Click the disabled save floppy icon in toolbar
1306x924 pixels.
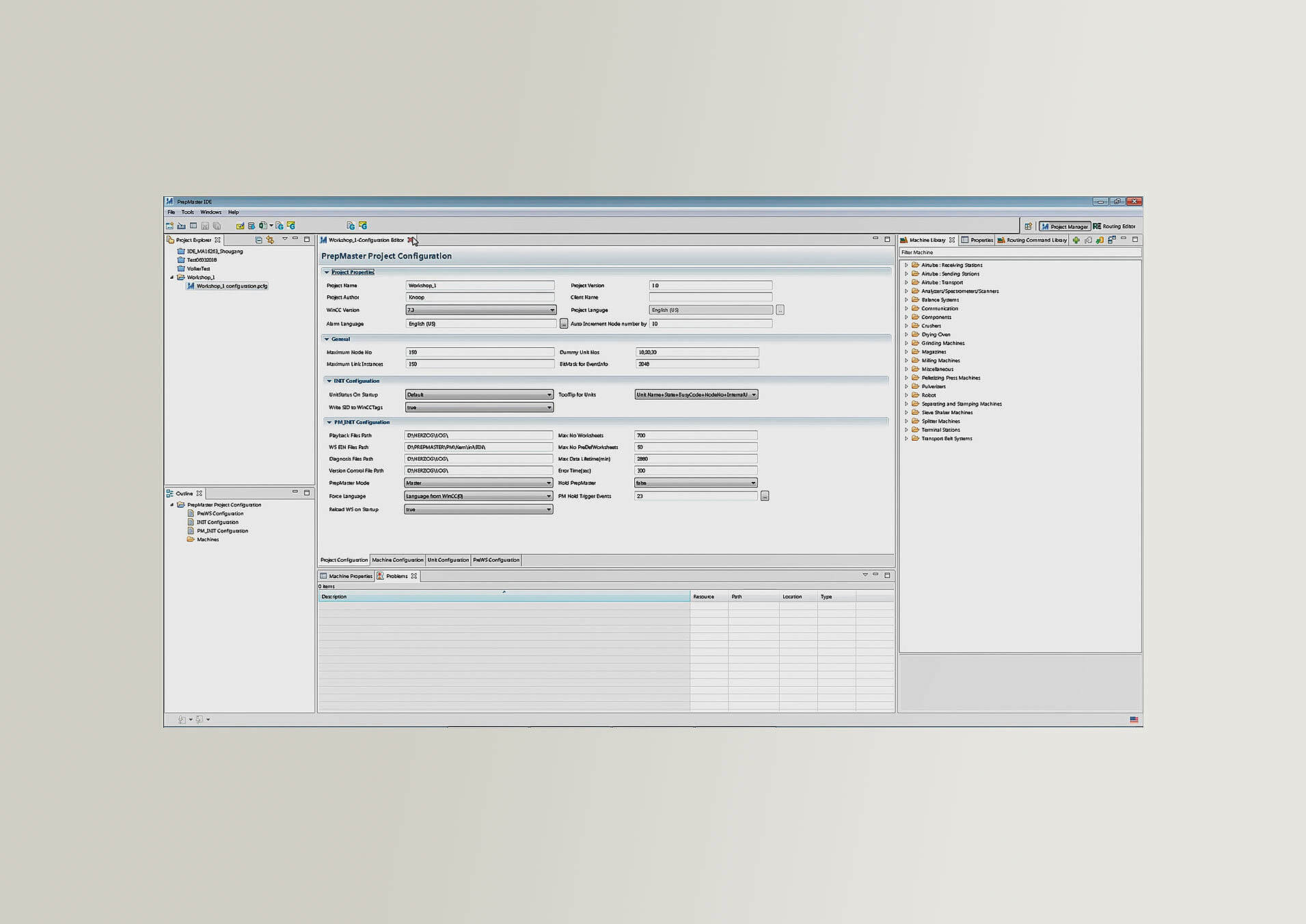(205, 226)
